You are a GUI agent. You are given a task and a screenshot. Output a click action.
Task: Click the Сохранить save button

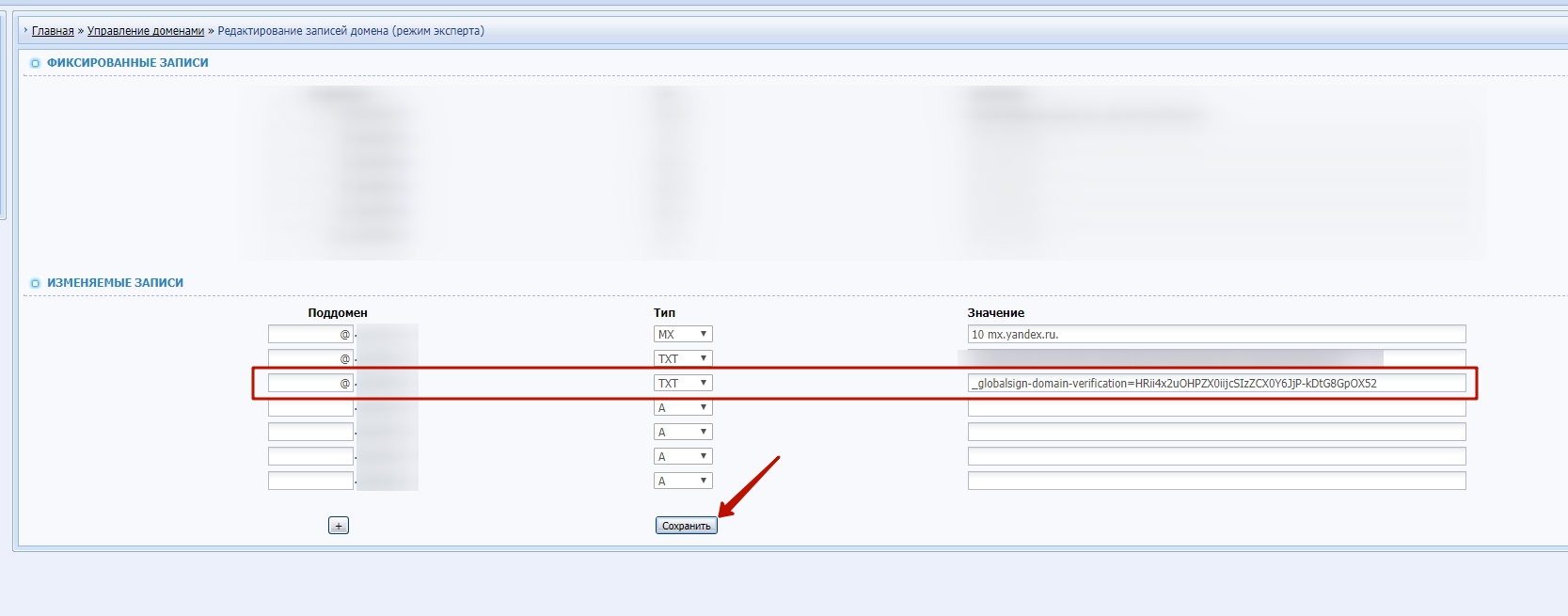[x=686, y=526]
